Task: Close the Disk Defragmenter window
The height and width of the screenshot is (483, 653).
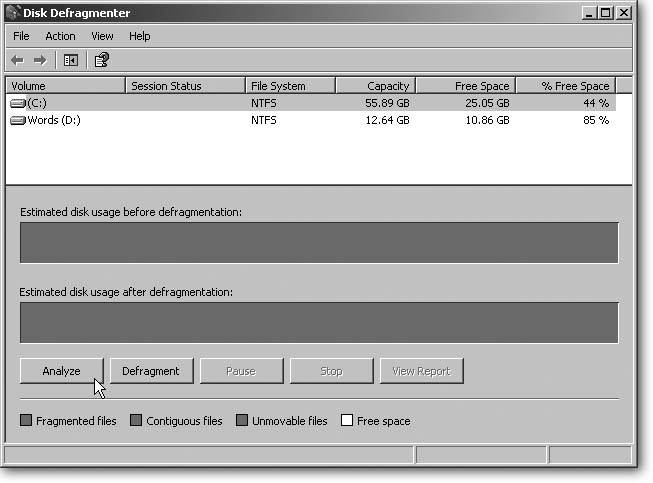Action: pos(624,13)
